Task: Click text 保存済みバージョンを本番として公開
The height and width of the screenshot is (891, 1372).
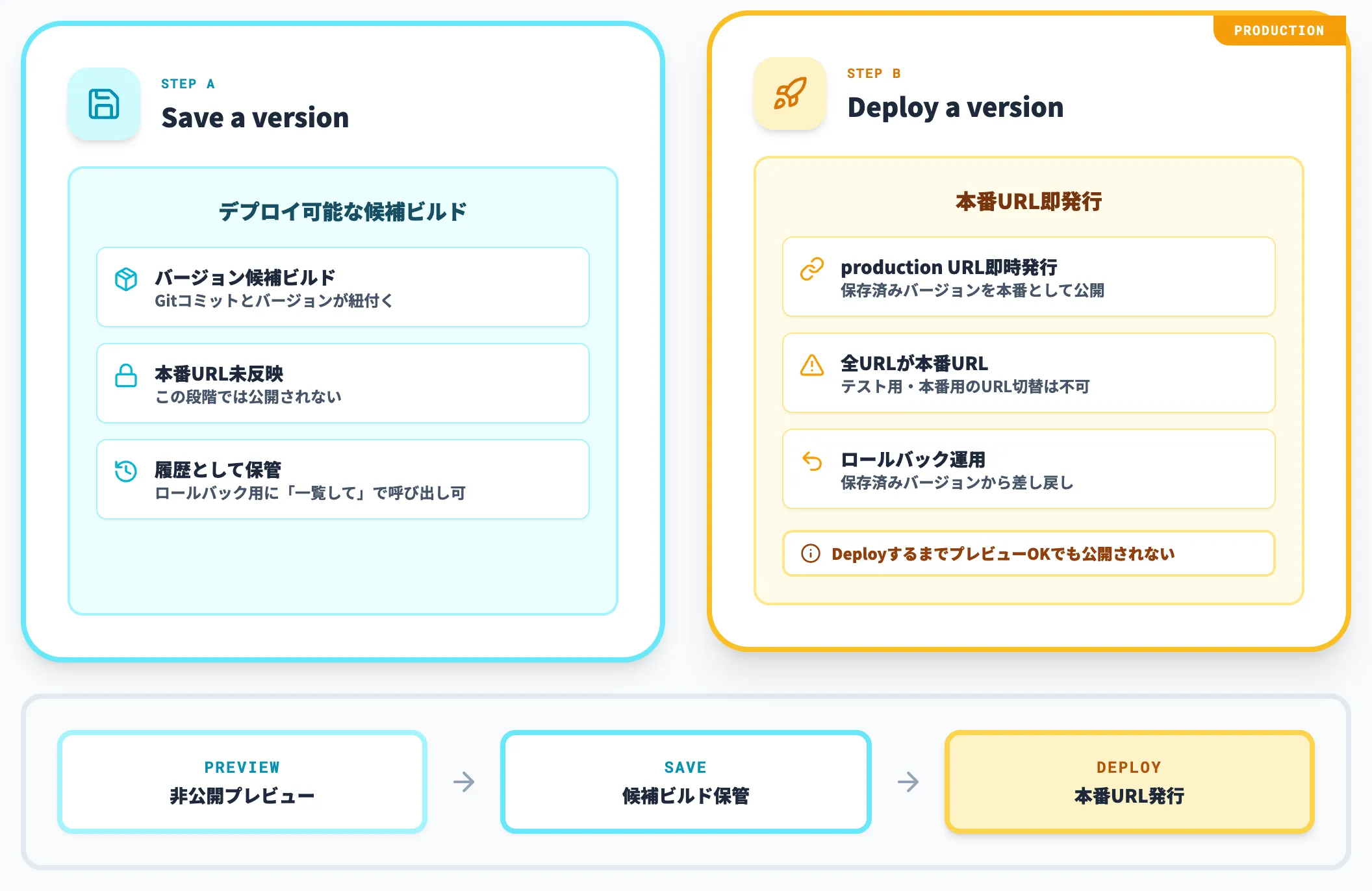Action: click(x=972, y=290)
